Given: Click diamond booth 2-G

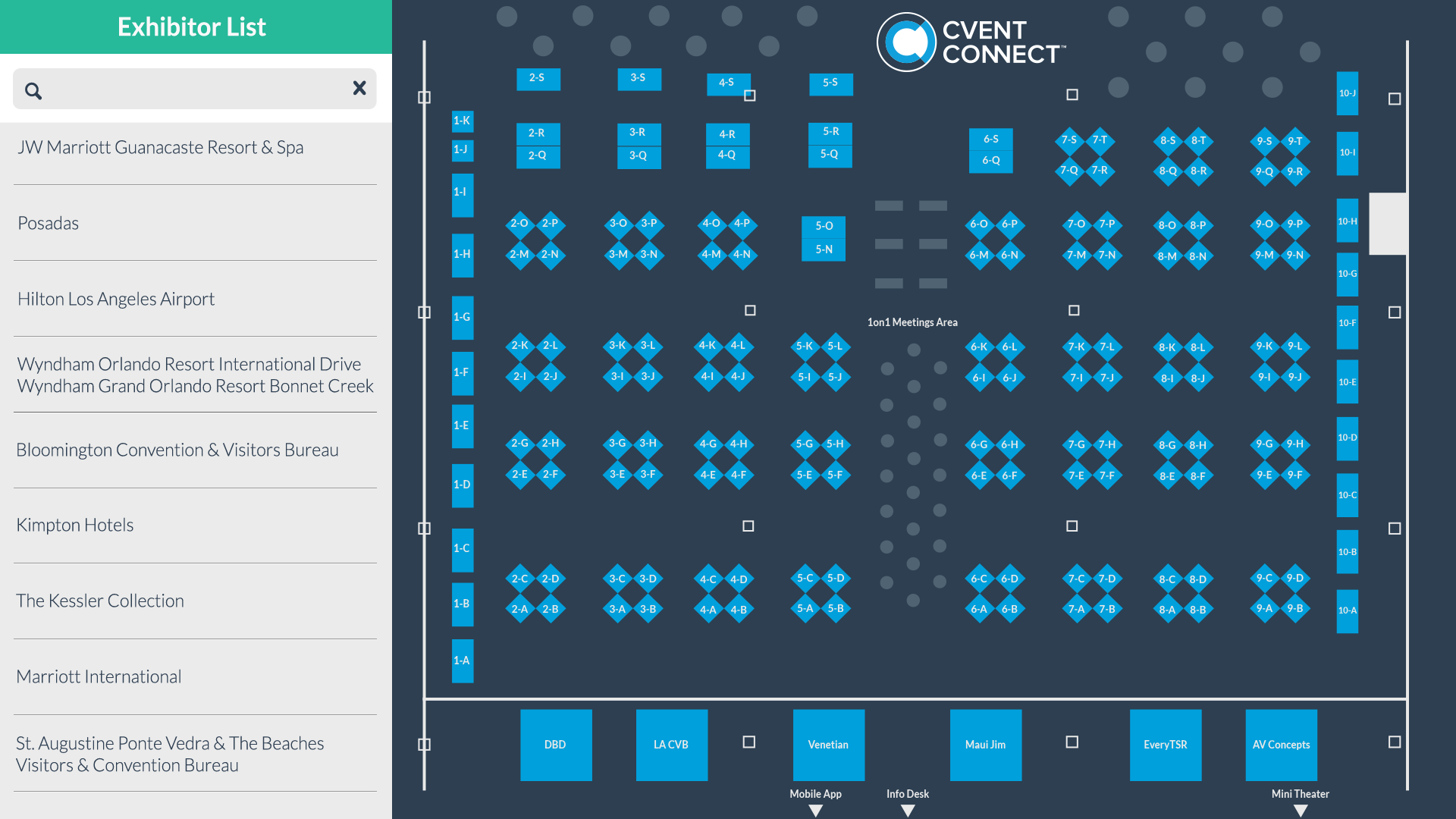Looking at the screenshot, I should [x=520, y=444].
